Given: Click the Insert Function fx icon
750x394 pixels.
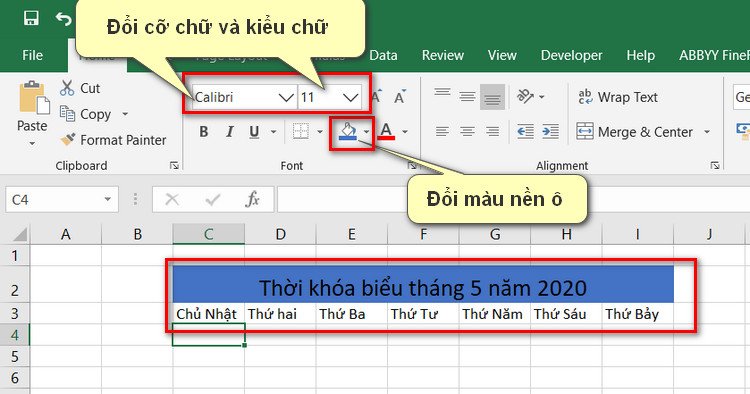Looking at the screenshot, I should pos(253,199).
